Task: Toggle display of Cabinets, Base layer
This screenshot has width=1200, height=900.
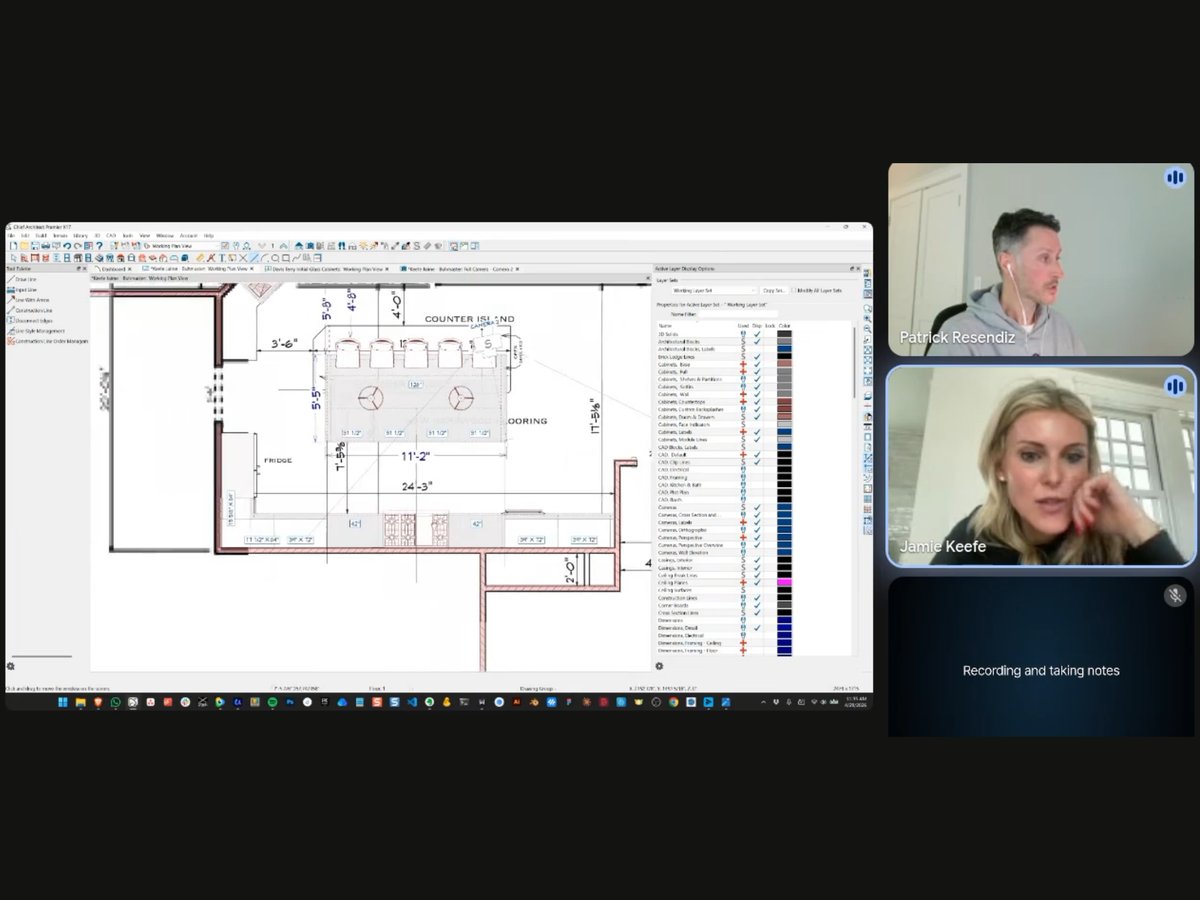Action: point(757,364)
